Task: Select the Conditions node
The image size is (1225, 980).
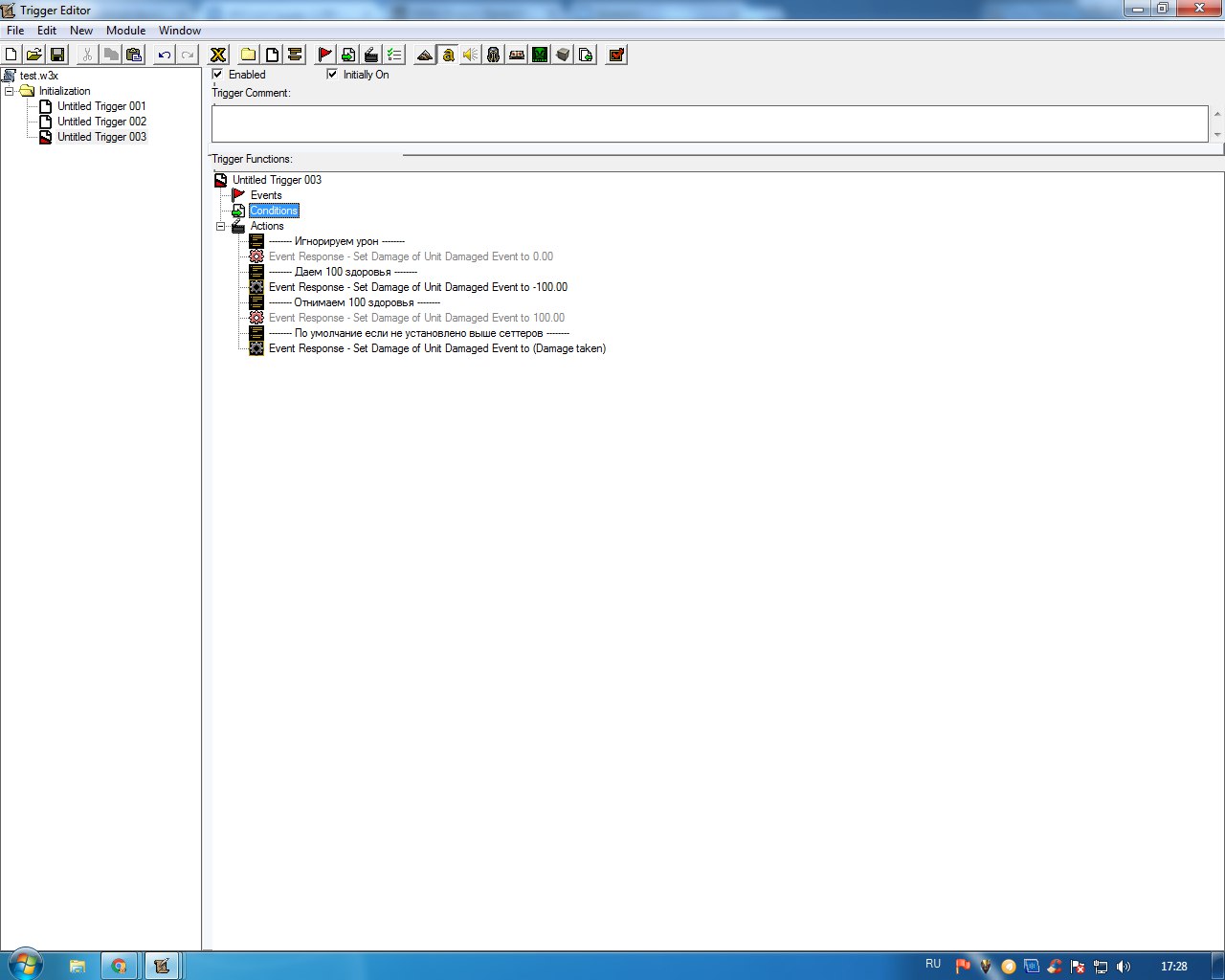Action: pos(274,211)
